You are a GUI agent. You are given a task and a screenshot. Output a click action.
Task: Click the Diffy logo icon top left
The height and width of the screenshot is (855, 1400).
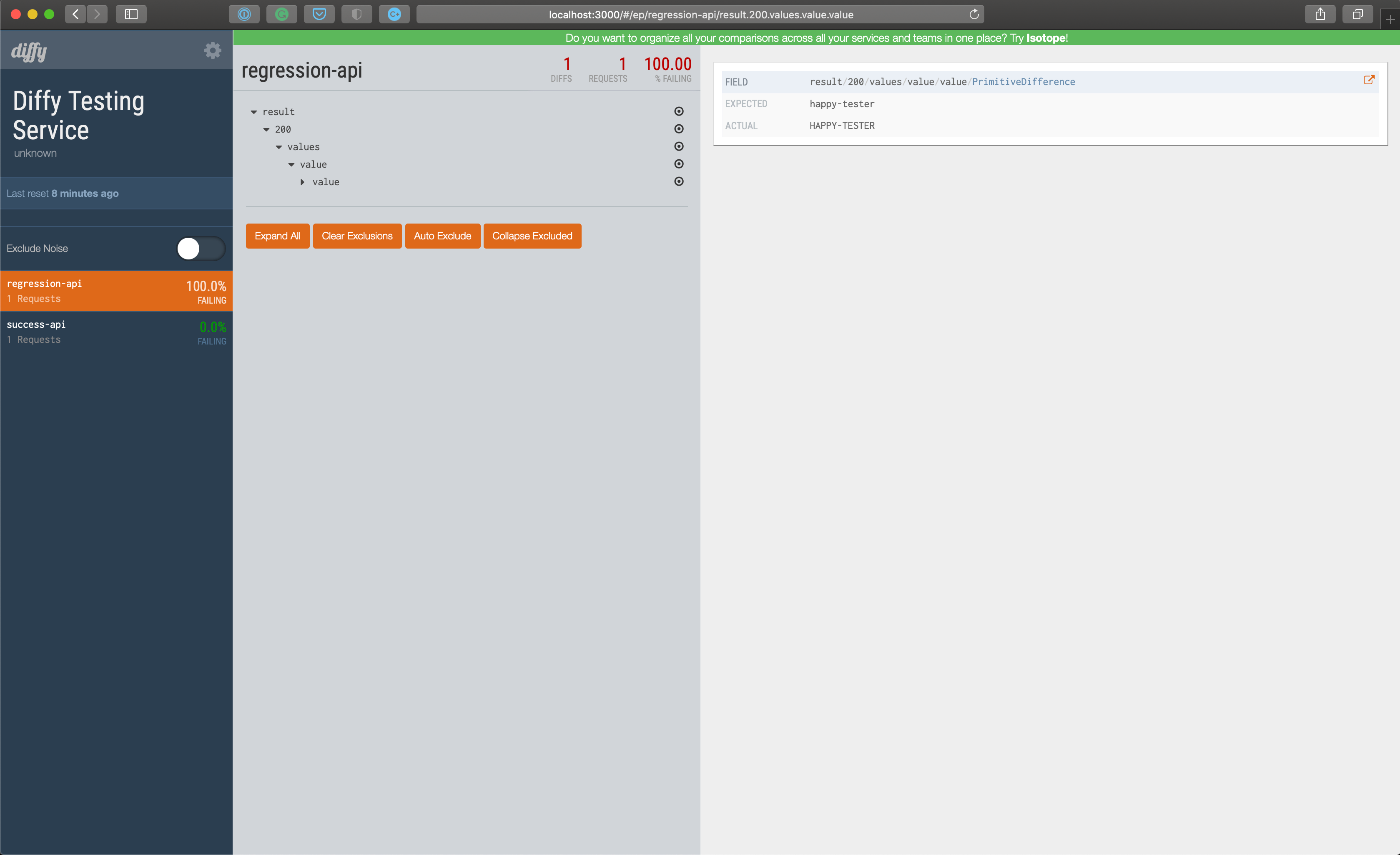(29, 51)
